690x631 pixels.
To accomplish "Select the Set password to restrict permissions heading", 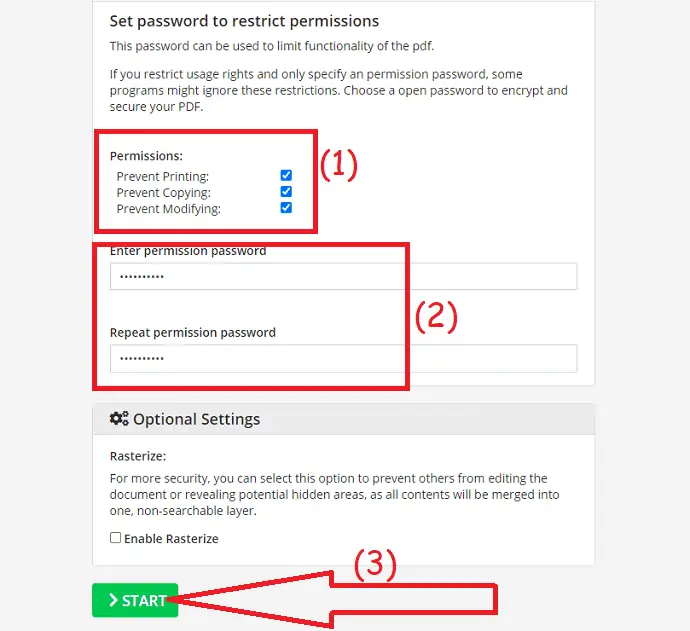I will point(244,21).
